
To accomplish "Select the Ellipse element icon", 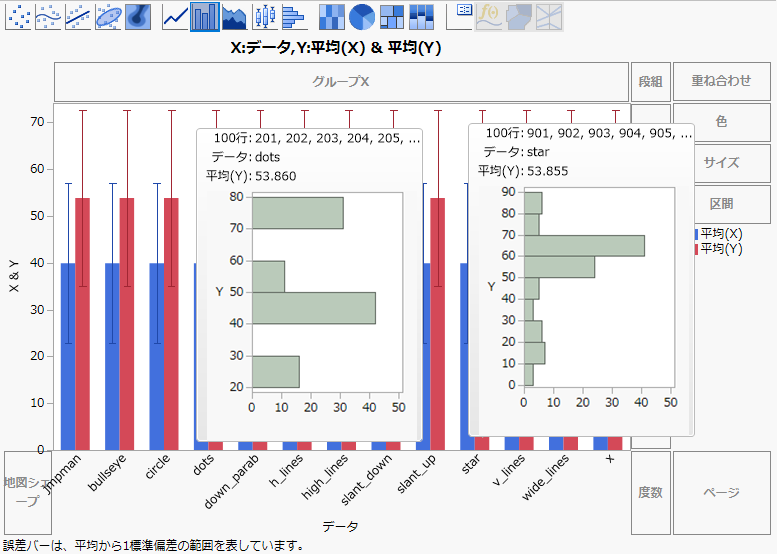I will (x=108, y=16).
